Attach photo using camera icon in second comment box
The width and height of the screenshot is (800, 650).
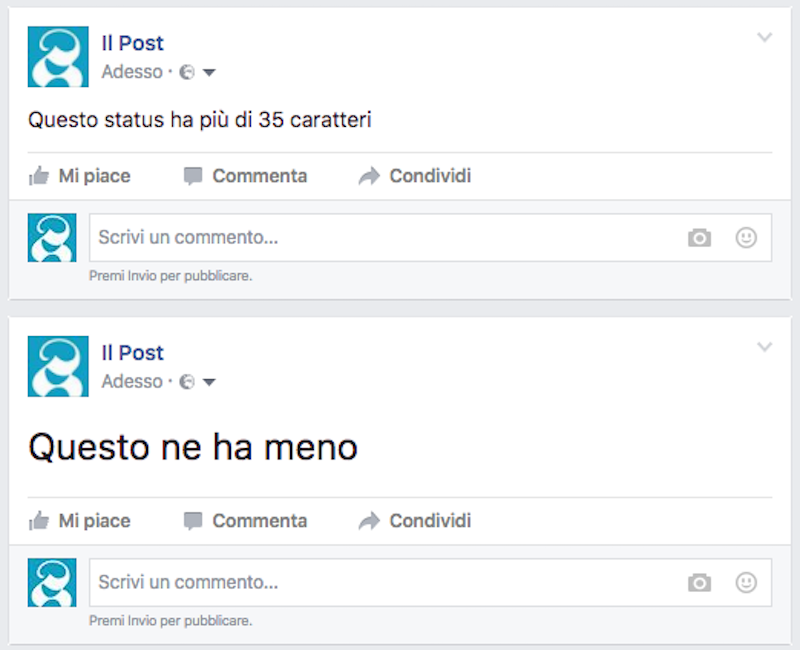(x=699, y=582)
